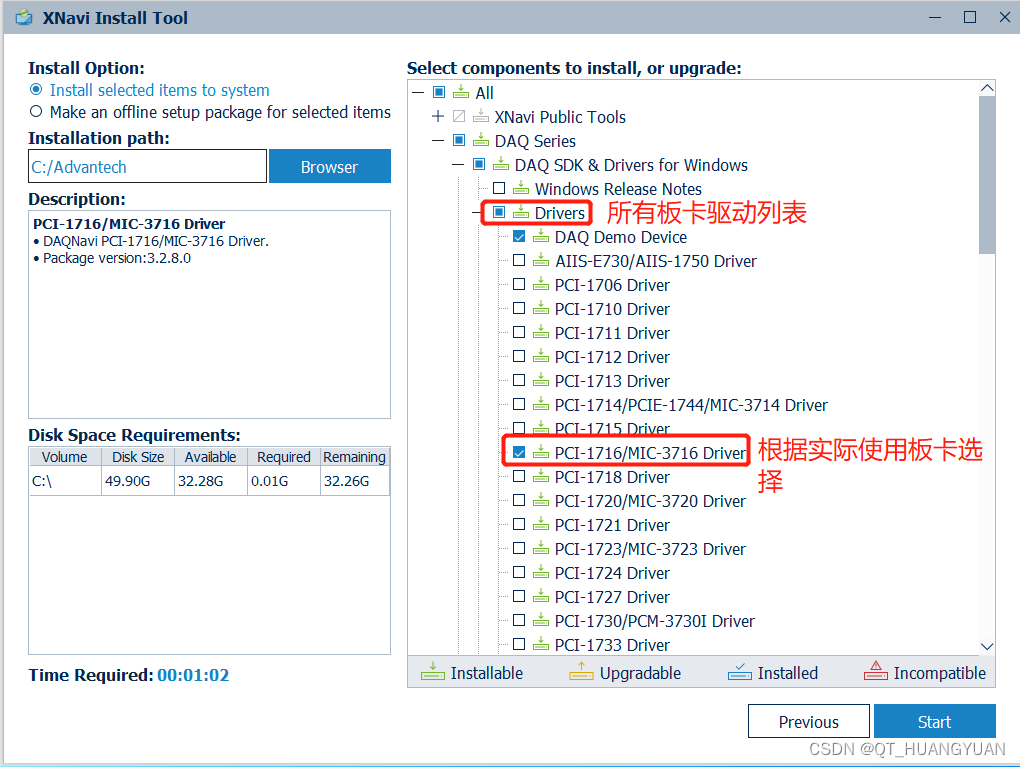Click the Remaining column header

tap(355, 457)
